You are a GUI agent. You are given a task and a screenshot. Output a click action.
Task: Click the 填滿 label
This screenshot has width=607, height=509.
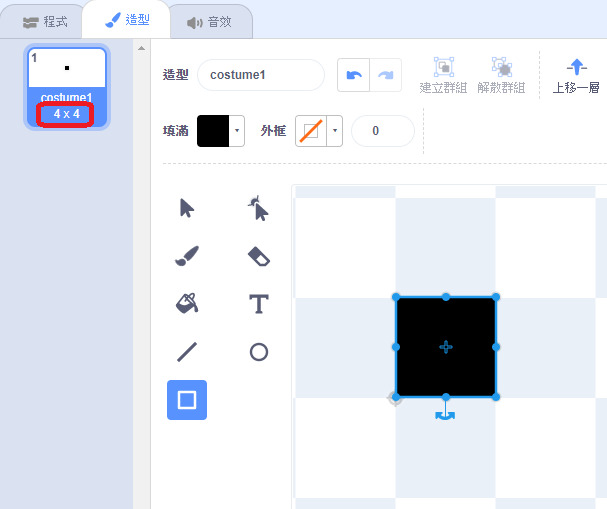175,131
